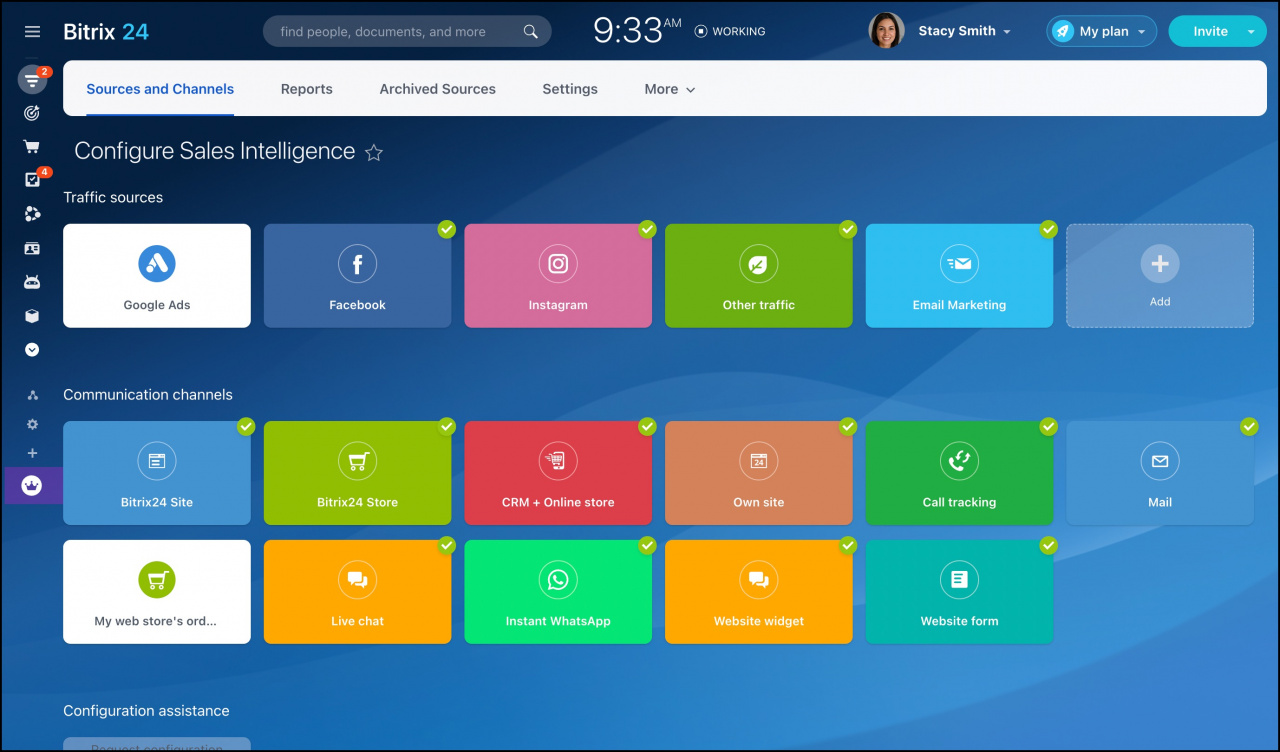The width and height of the screenshot is (1280, 752).
Task: Open the Archived Sources tab
Action: [437, 89]
